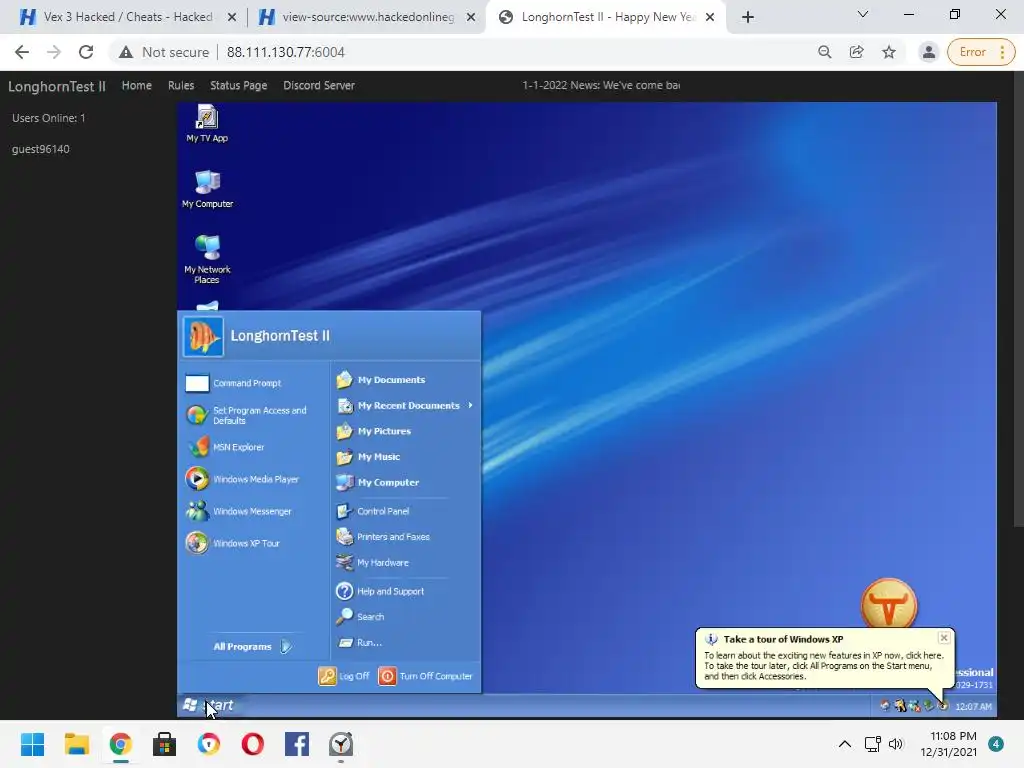The image size is (1024, 768).
Task: Click the tour of Windows XP balloon text
Action: (x=822, y=665)
